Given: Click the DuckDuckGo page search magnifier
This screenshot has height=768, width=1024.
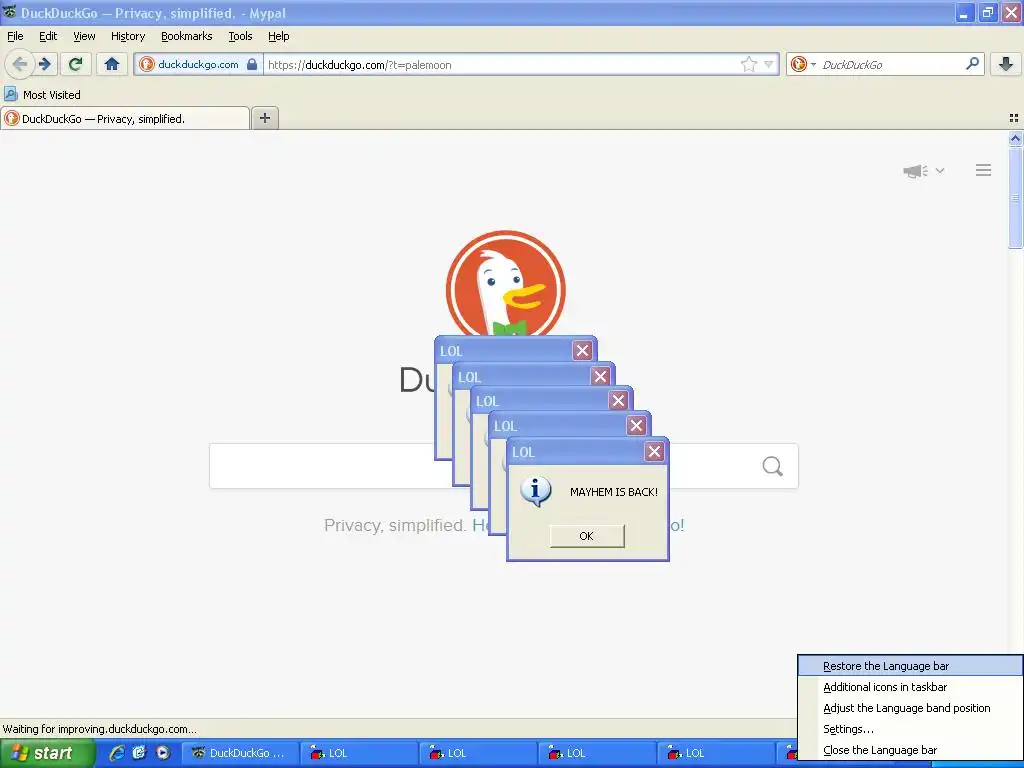Looking at the screenshot, I should click(773, 466).
